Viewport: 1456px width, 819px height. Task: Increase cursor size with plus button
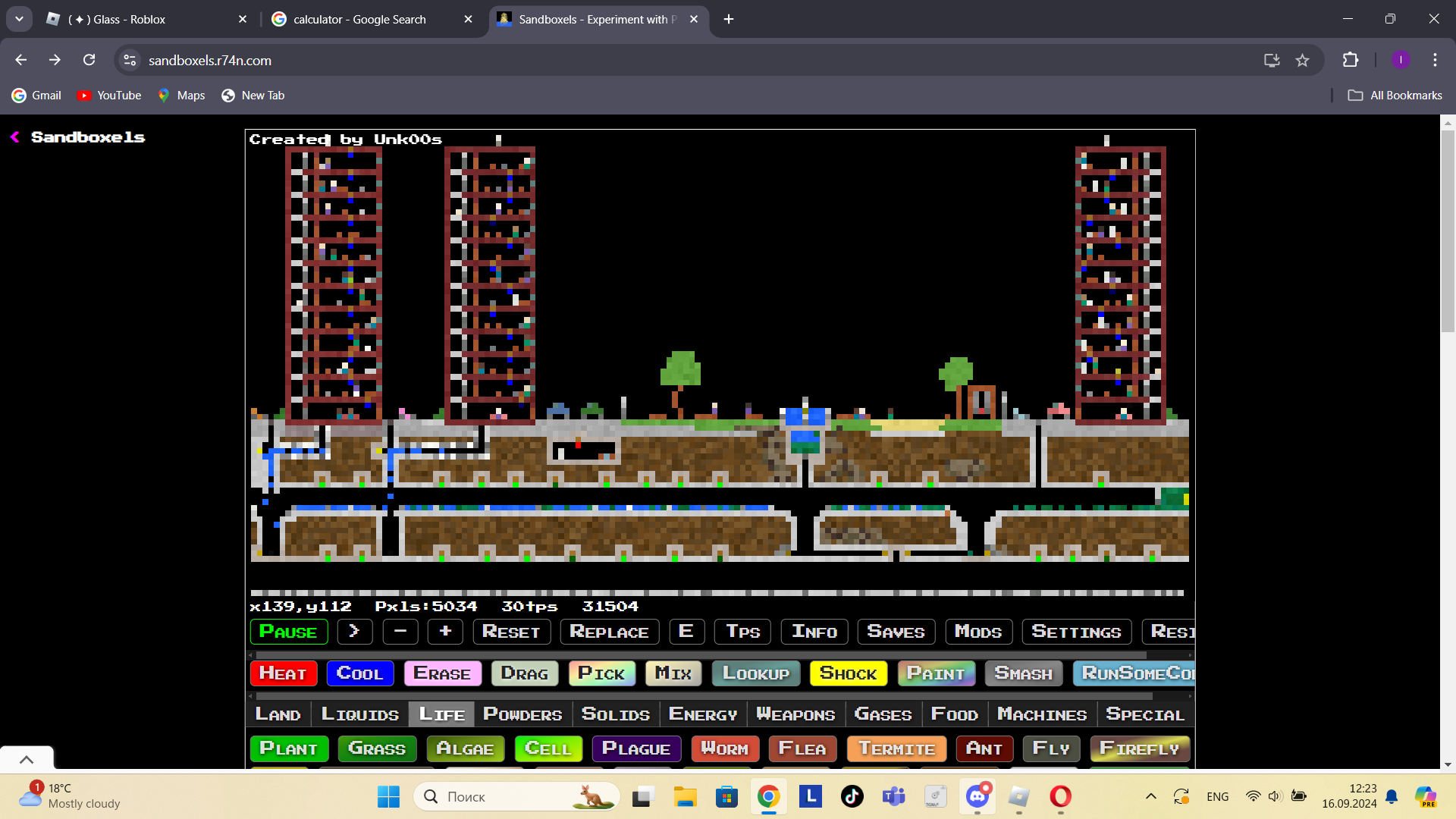[445, 632]
